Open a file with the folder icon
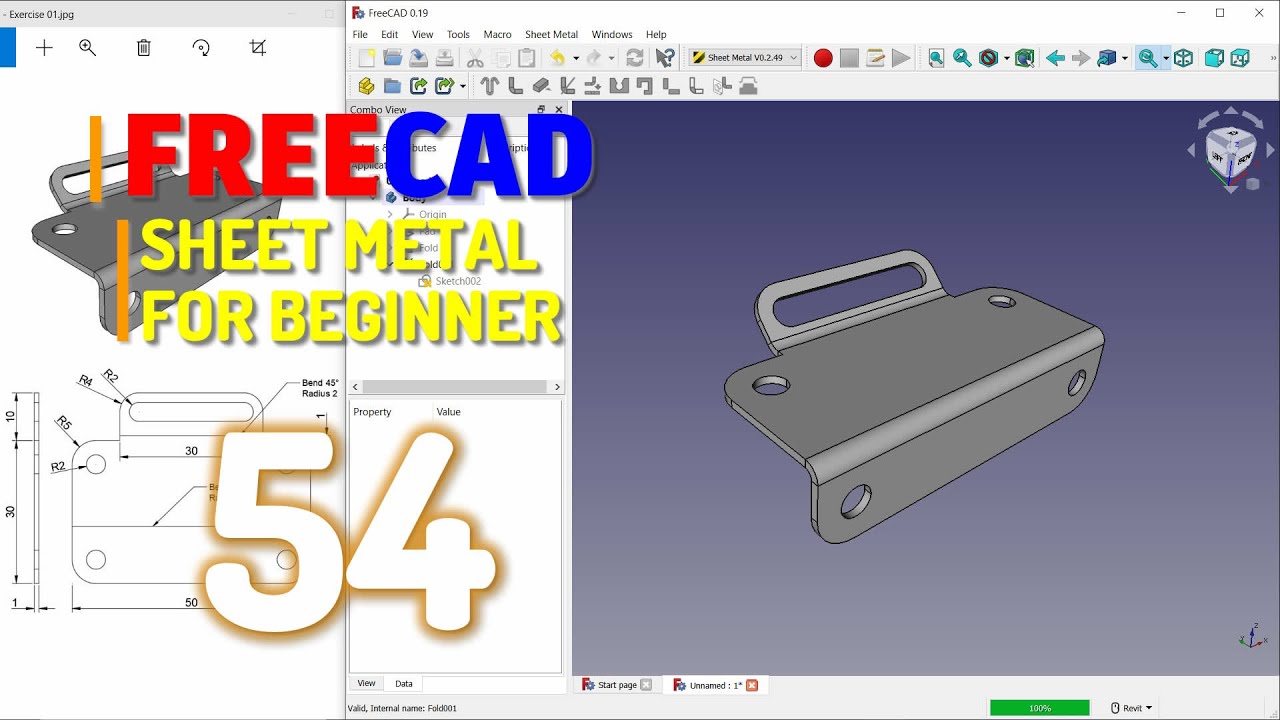 (x=393, y=58)
